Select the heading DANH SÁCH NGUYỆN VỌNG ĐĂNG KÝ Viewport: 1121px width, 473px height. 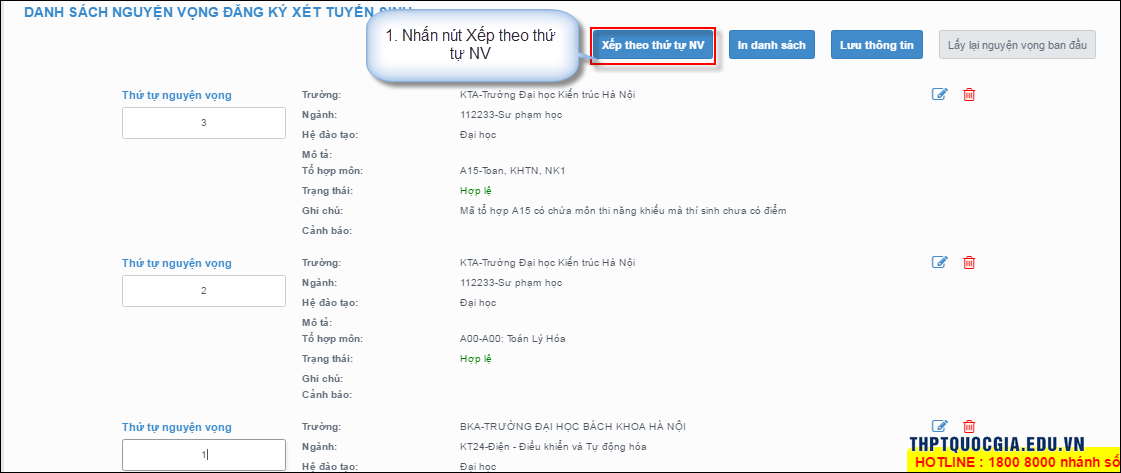click(217, 12)
